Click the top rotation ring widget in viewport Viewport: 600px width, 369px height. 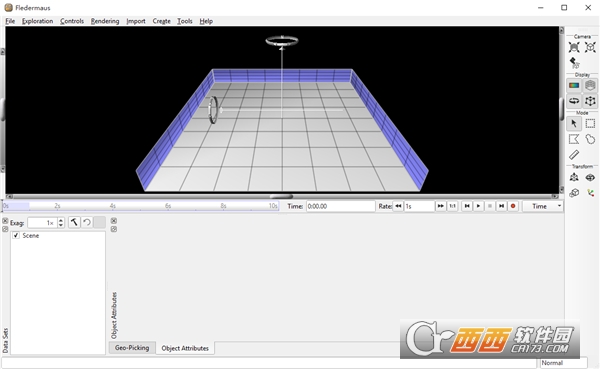[282, 41]
